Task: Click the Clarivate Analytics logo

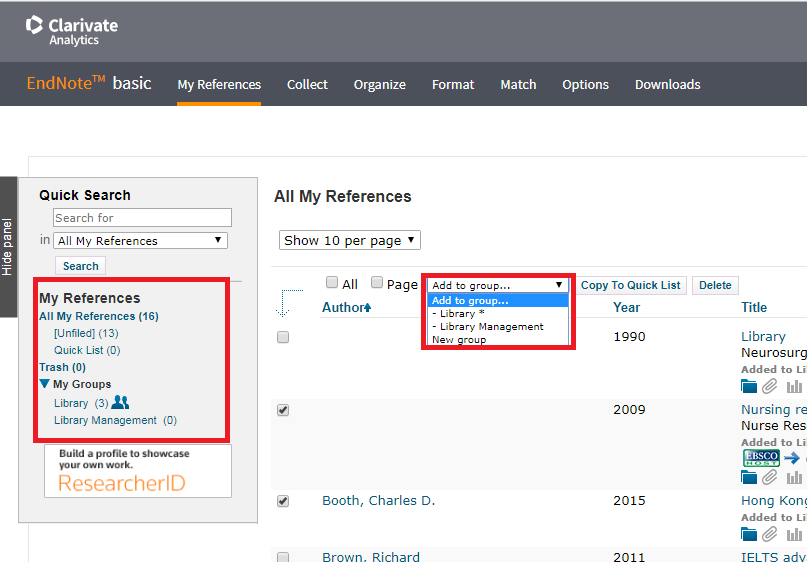Action: pyautogui.click(x=72, y=30)
